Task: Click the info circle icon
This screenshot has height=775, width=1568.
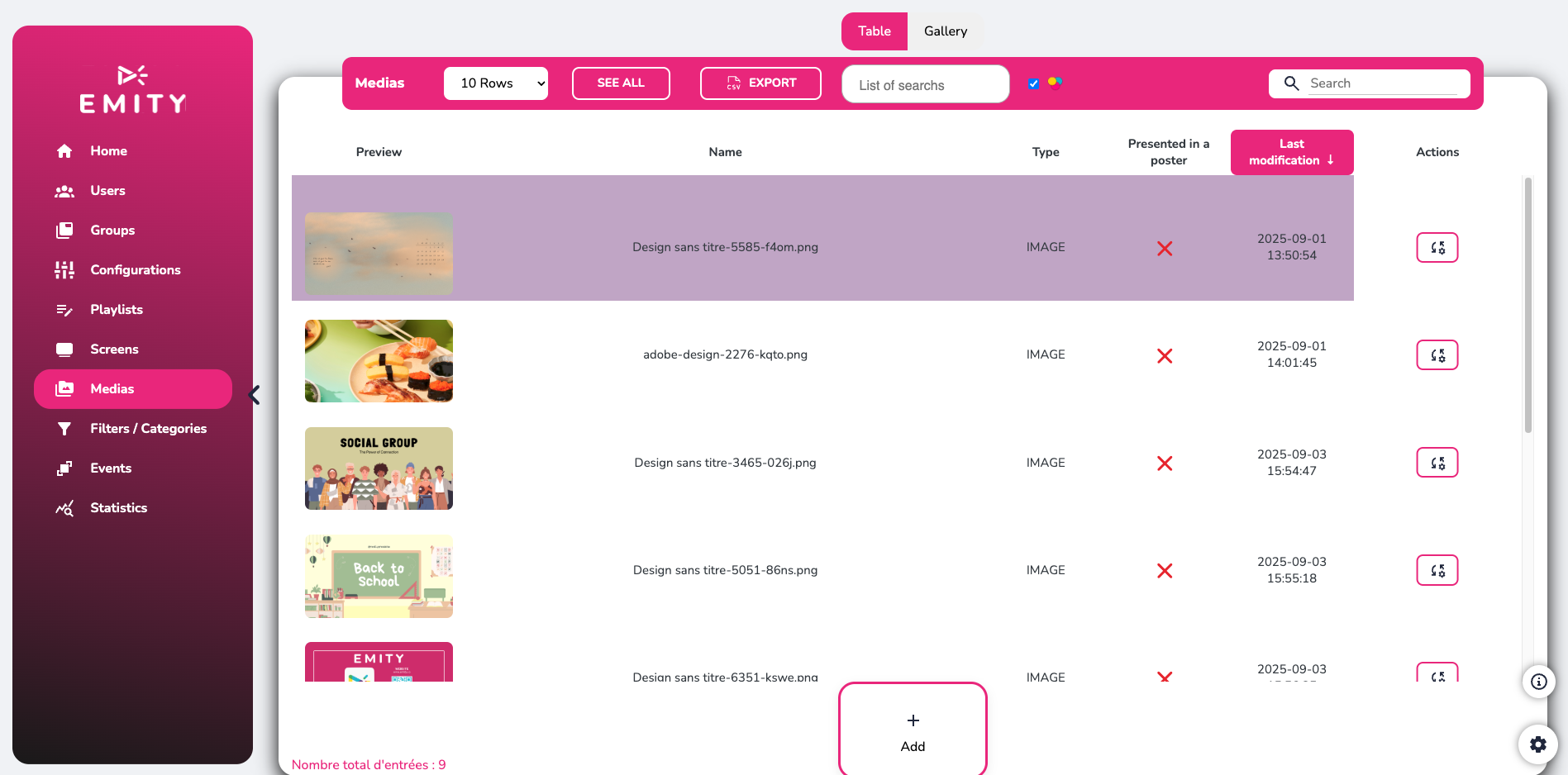Action: pyautogui.click(x=1538, y=682)
